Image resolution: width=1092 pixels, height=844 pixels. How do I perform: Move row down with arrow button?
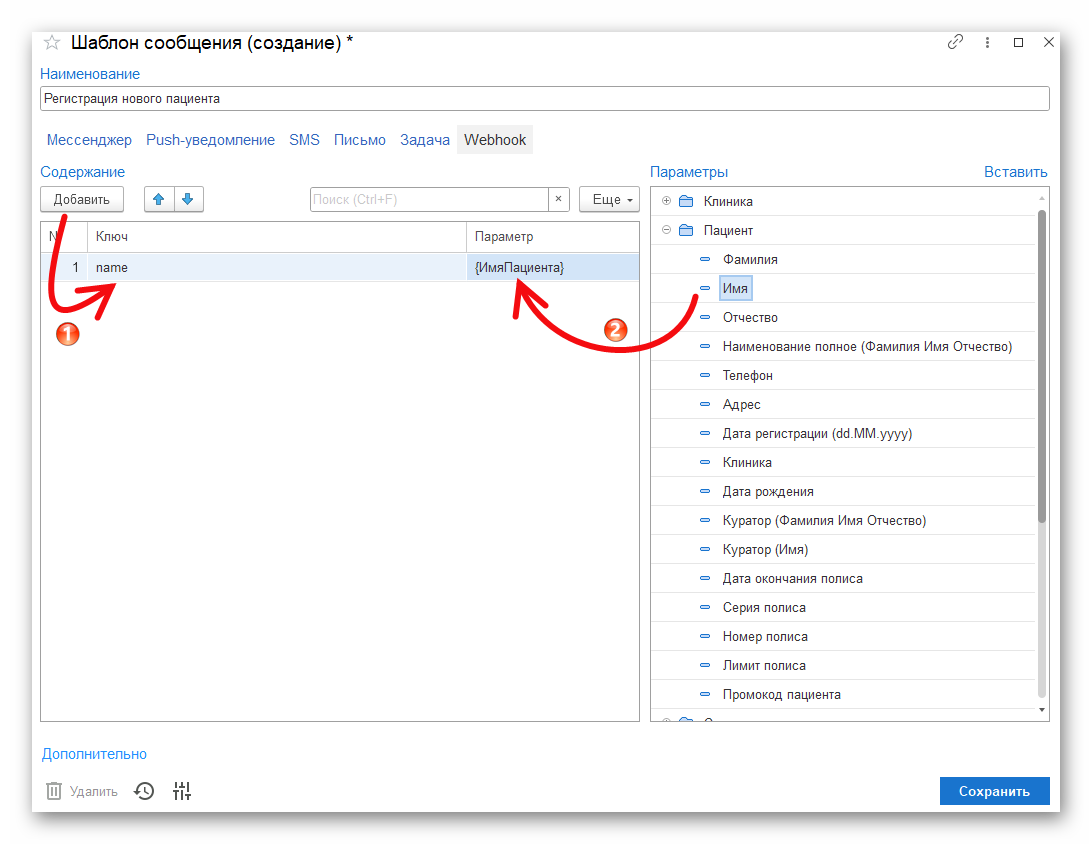pos(188,199)
